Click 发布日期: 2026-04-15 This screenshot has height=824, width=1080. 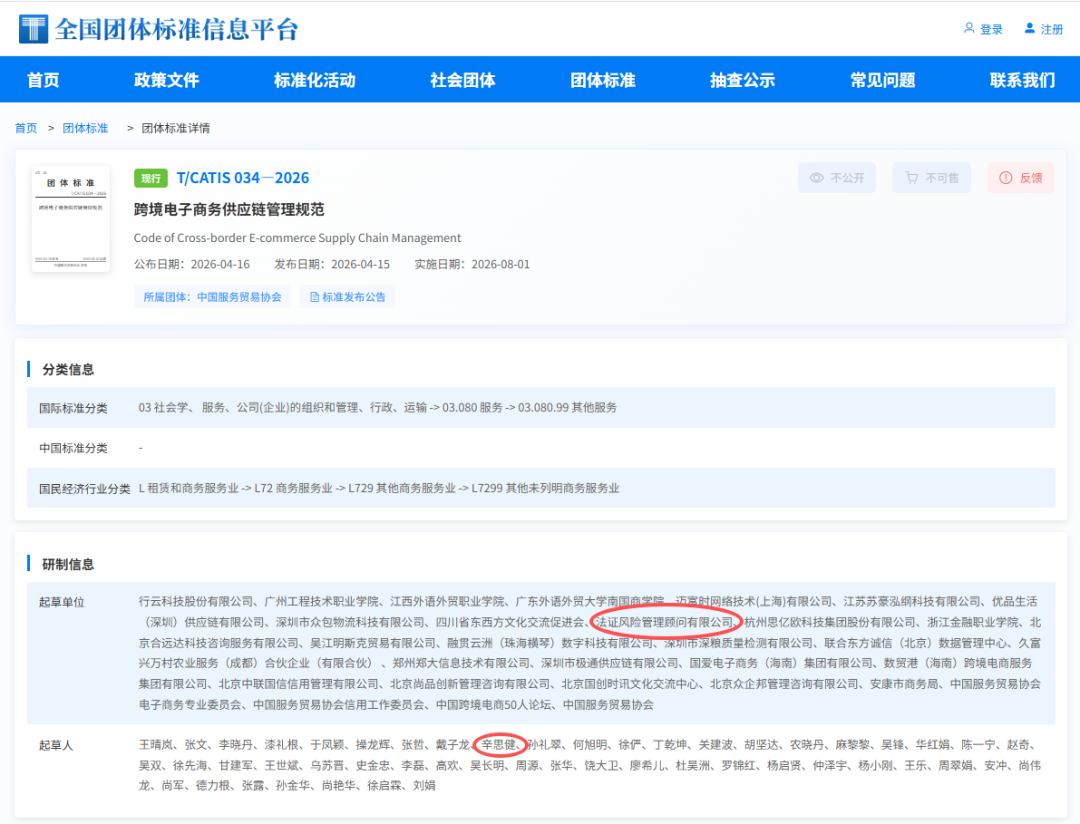point(332,265)
